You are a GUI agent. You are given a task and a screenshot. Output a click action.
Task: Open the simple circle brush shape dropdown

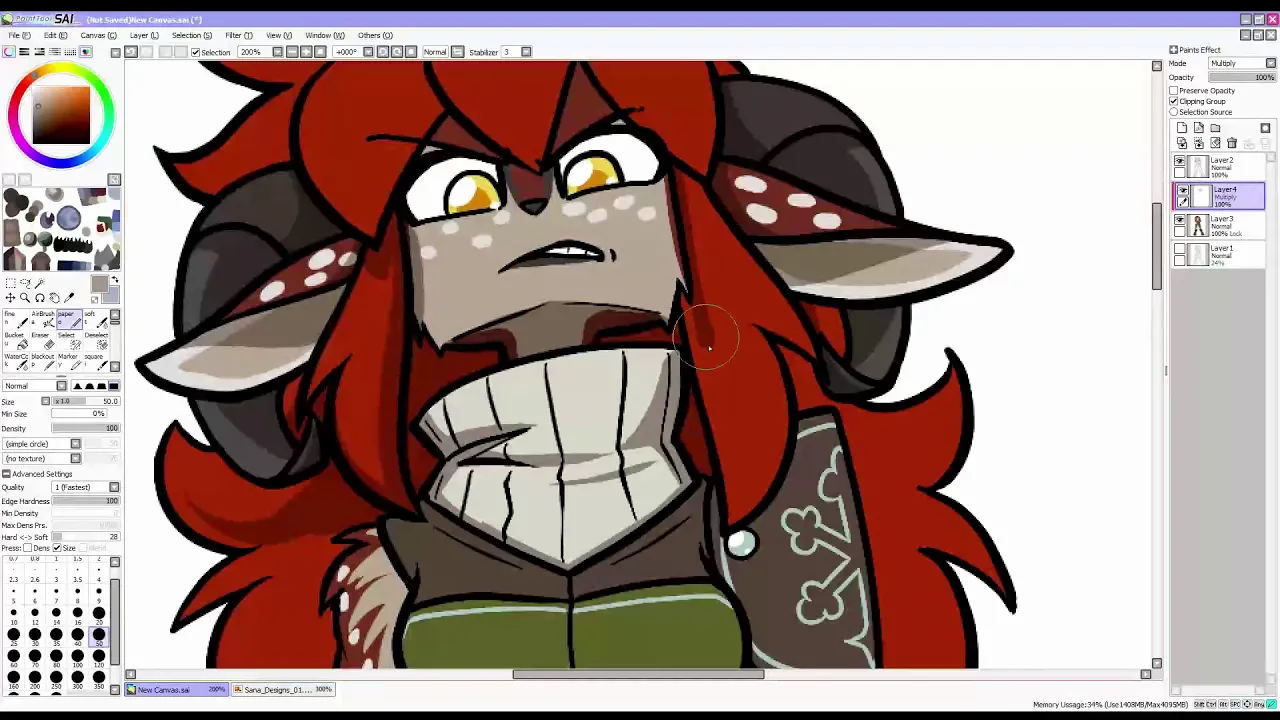(x=42, y=443)
